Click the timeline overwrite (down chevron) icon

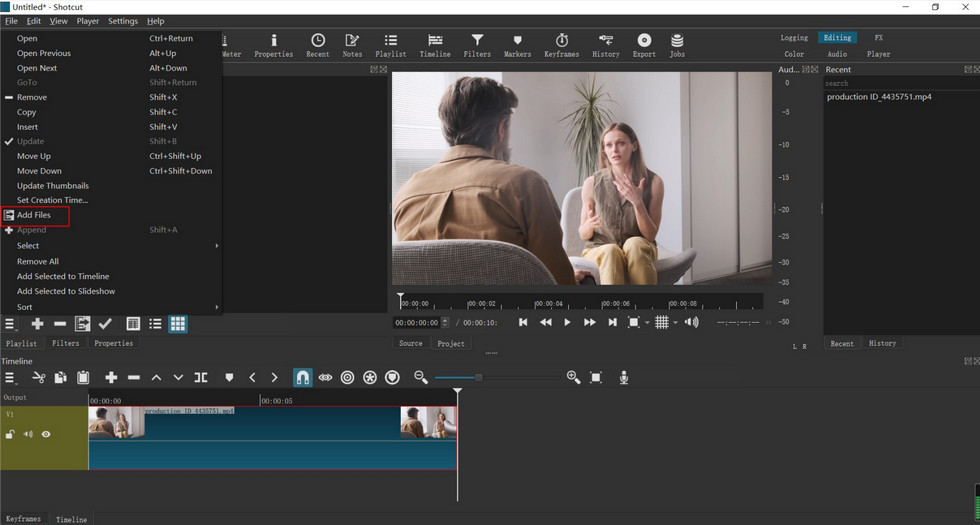[x=178, y=378]
